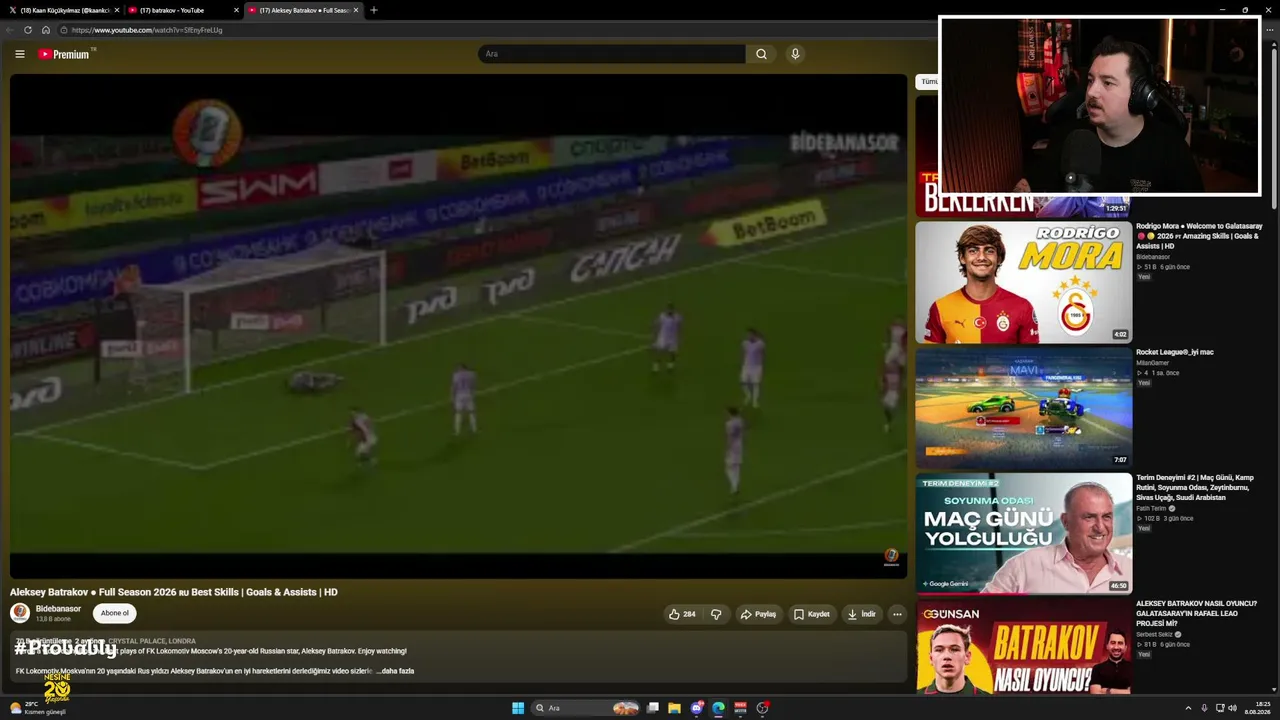Like the Aleksey Batrakov video
1280x720 pixels.
(x=682, y=614)
